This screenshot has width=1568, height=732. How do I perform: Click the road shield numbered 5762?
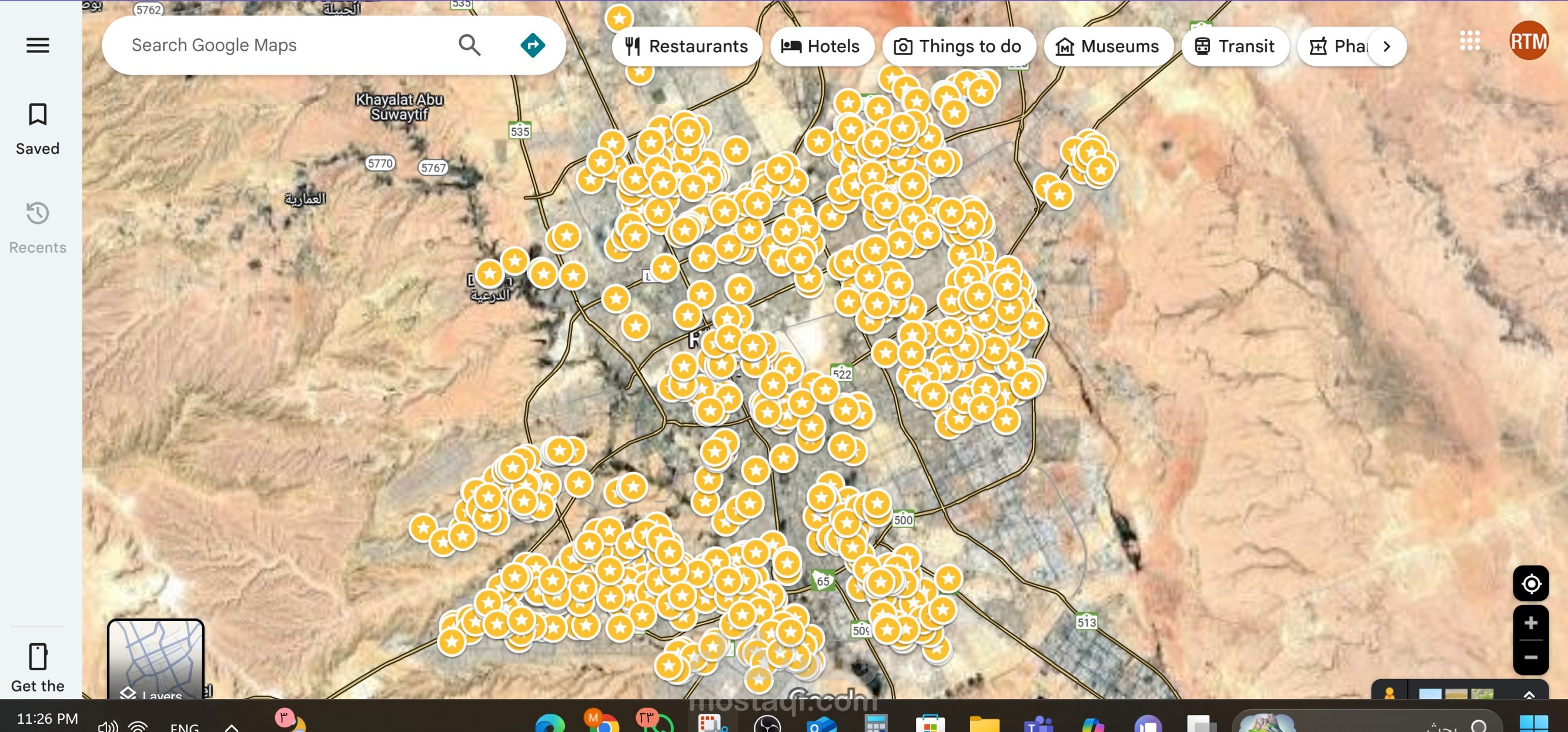click(x=149, y=9)
